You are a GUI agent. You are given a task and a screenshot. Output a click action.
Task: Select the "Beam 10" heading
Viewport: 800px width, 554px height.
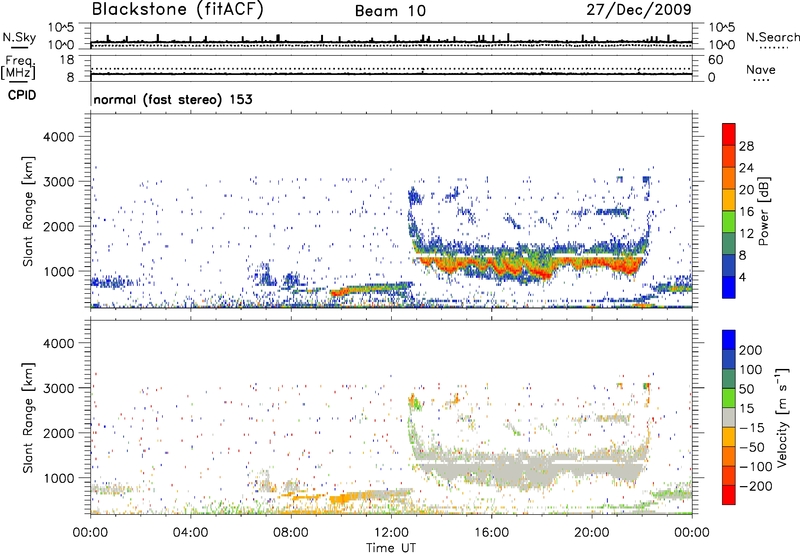click(x=390, y=11)
